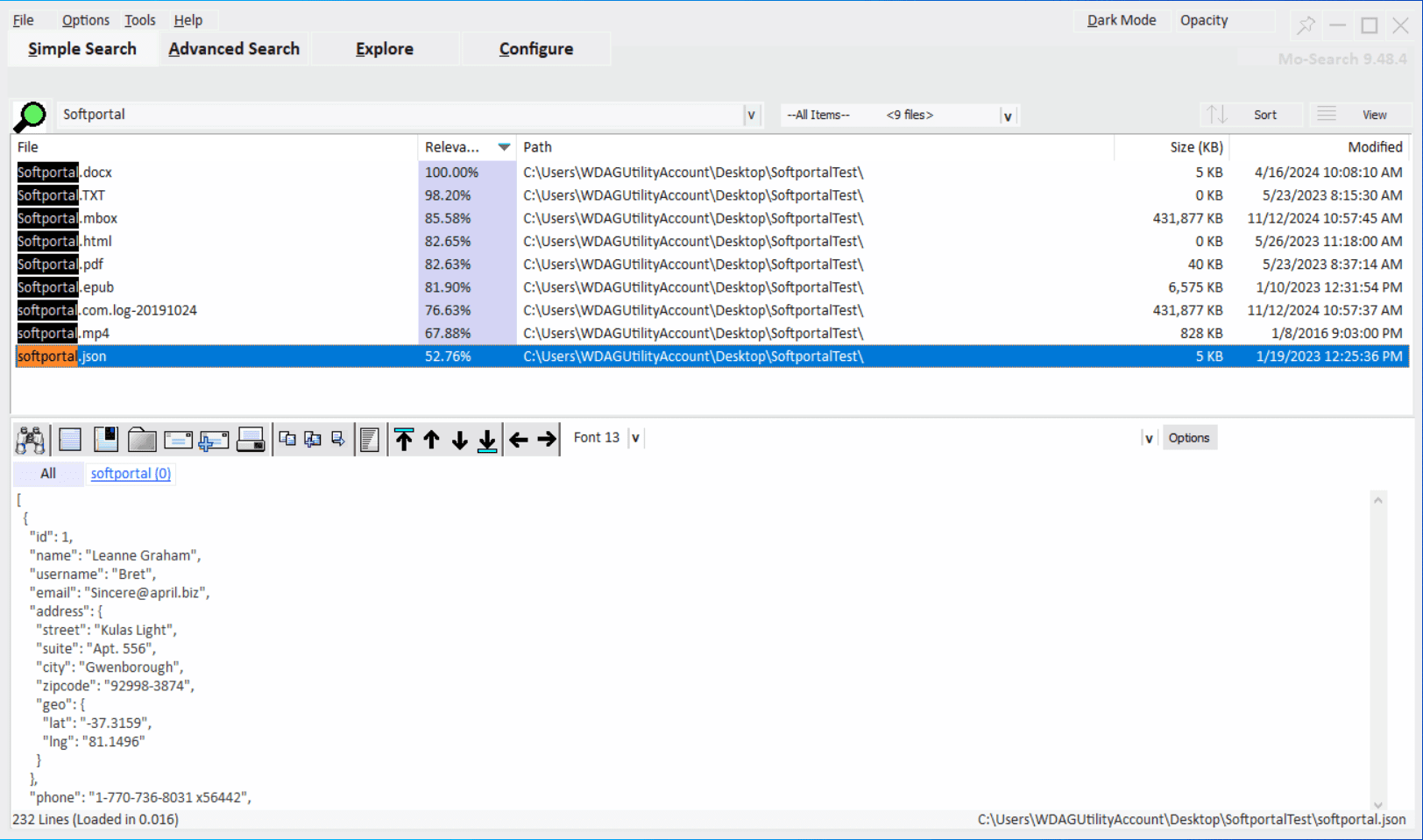Open the Help menu

pyautogui.click(x=188, y=20)
